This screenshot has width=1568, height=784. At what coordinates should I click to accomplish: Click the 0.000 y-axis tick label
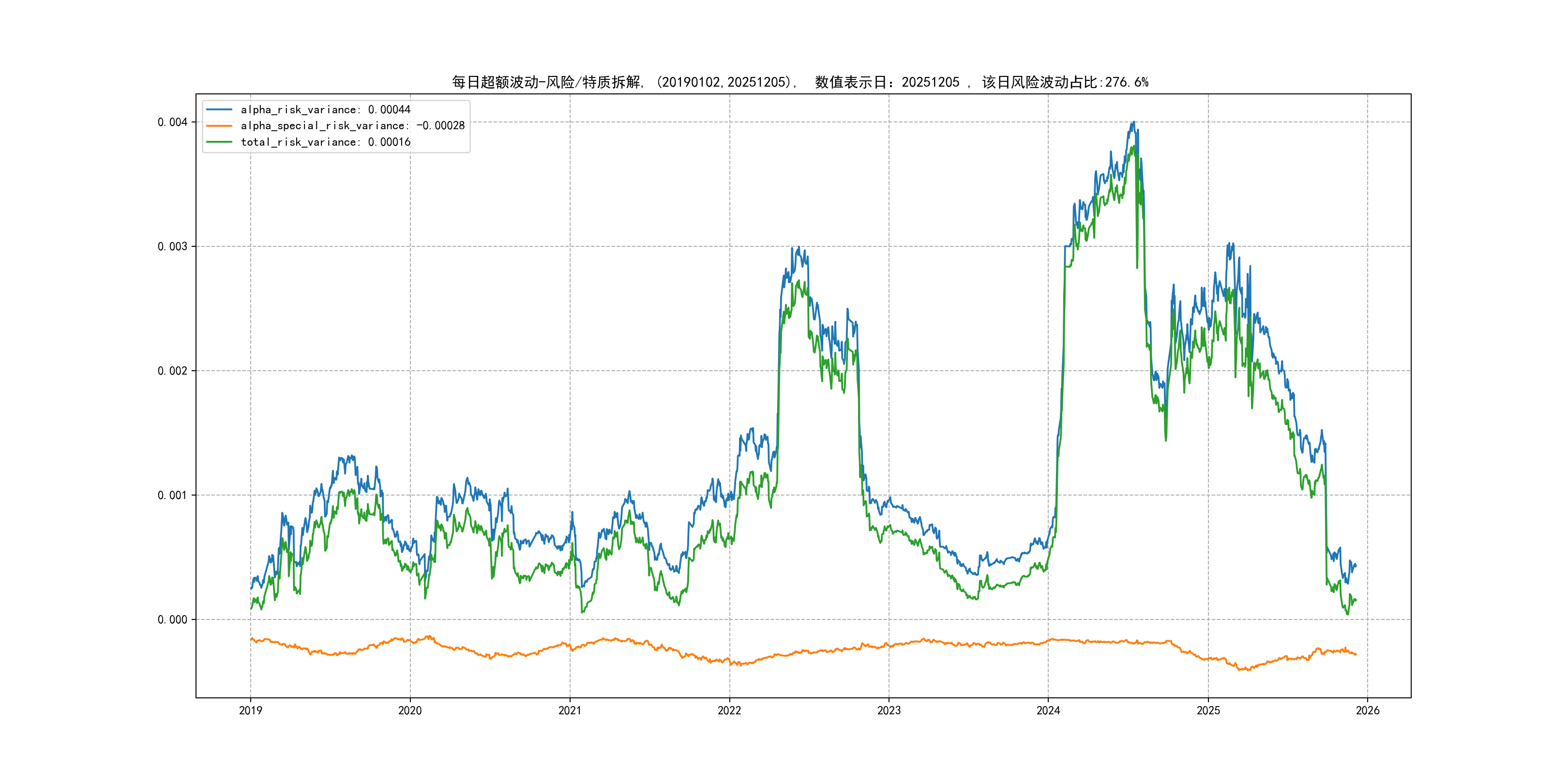coord(172,619)
